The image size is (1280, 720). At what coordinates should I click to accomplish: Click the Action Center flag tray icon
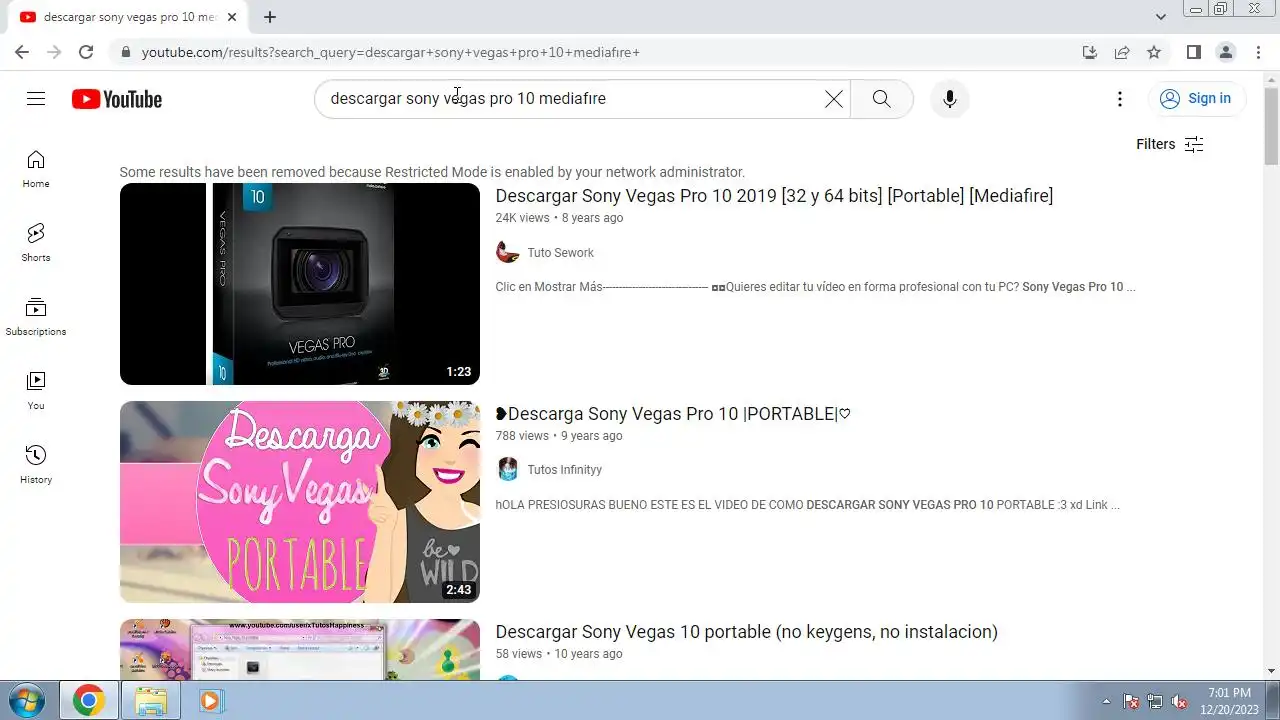pos(1131,701)
